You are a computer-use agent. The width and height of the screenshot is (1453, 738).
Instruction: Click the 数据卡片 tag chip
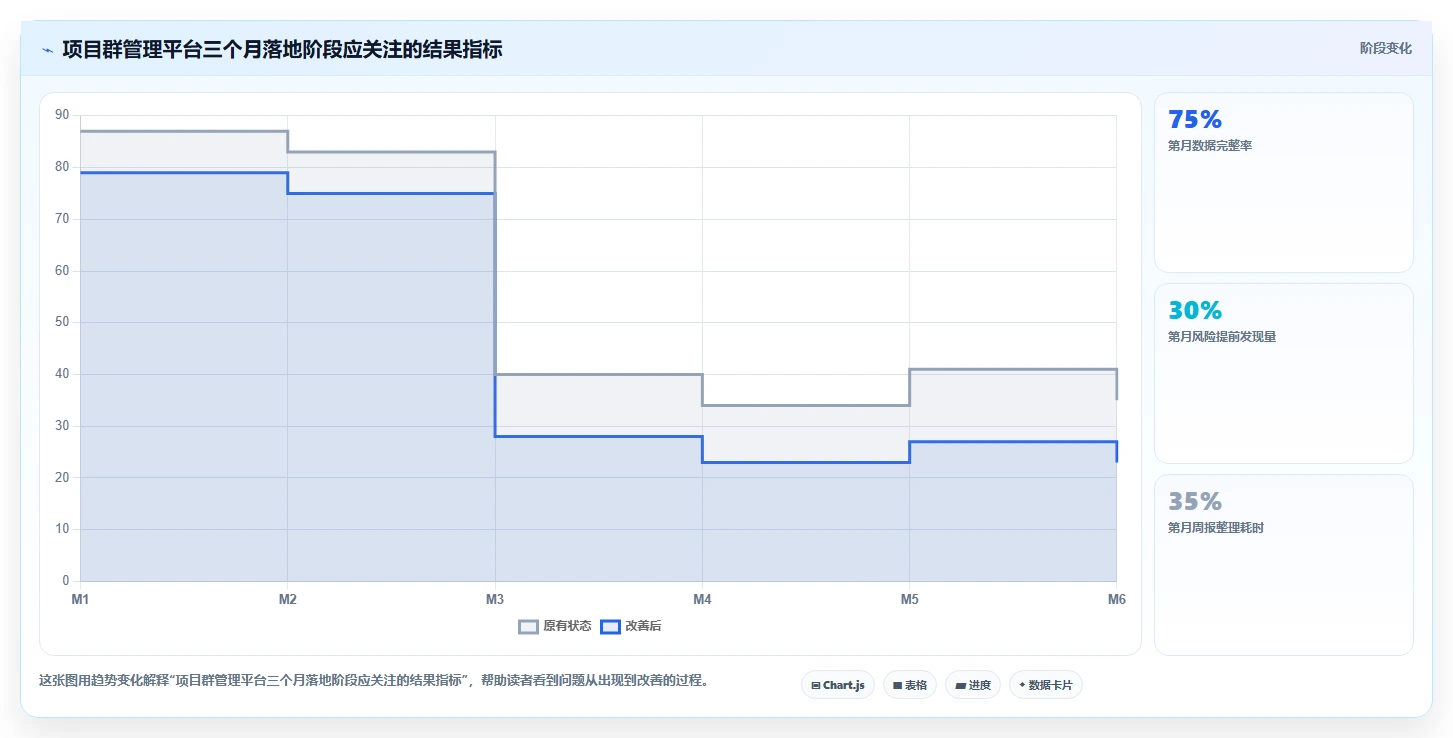coord(1046,685)
